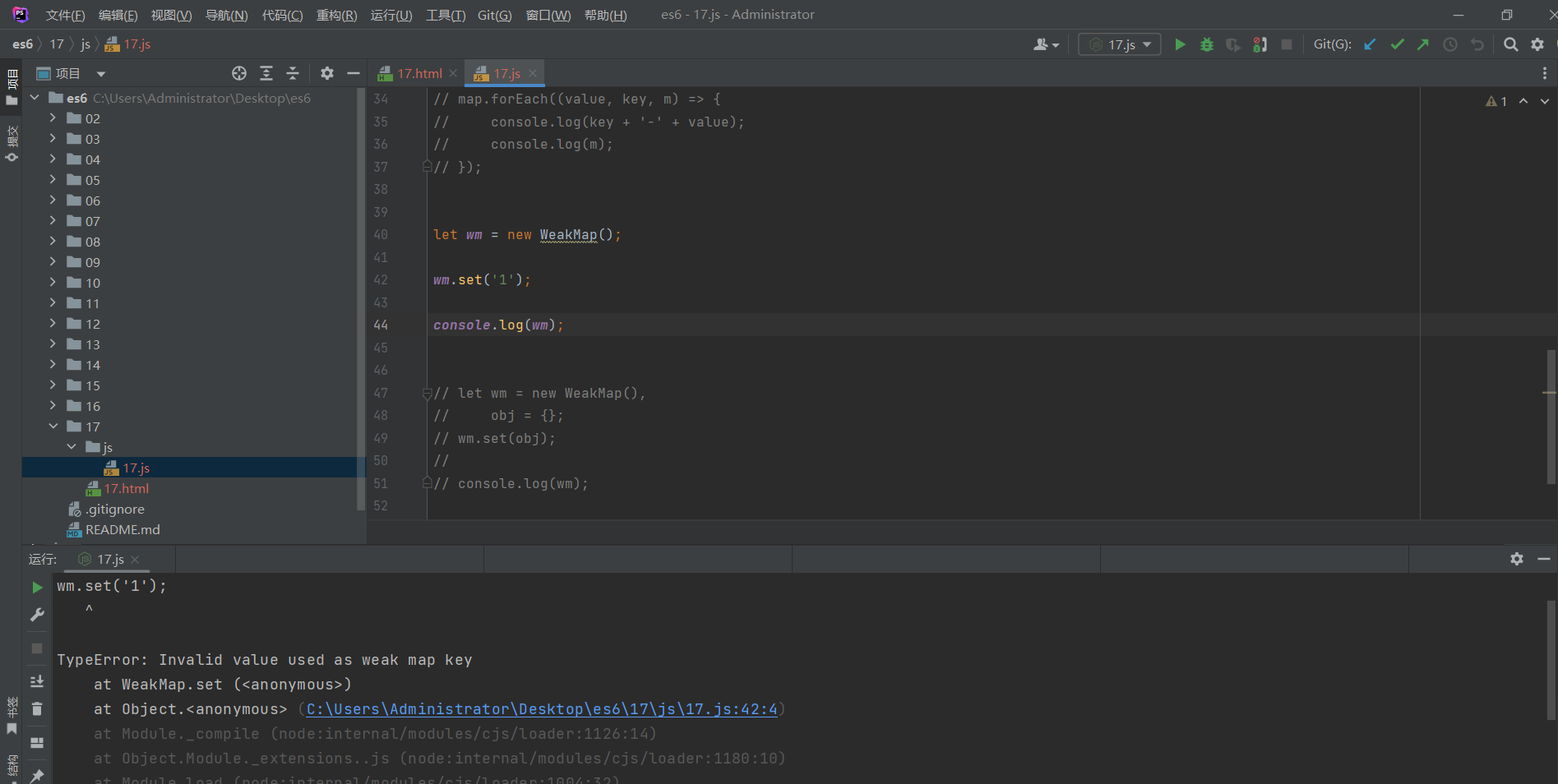Open the user account dropdown
Image resolution: width=1558 pixels, height=784 pixels.
coord(1047,44)
